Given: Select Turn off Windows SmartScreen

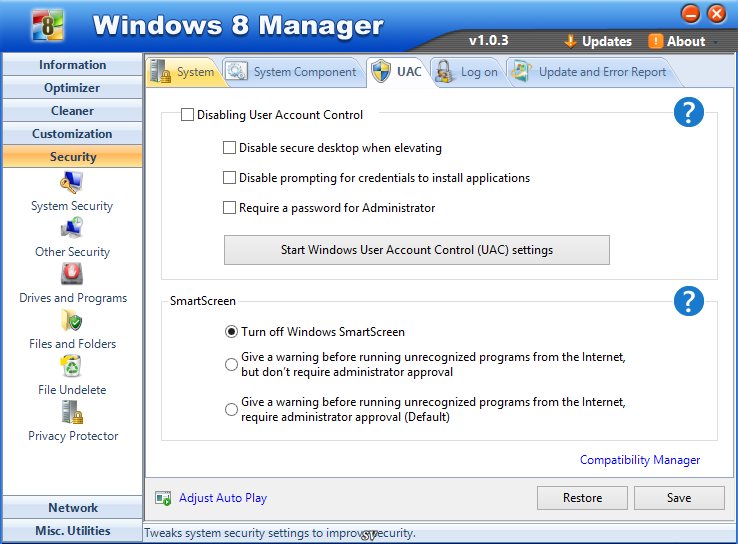Looking at the screenshot, I should coord(231,332).
